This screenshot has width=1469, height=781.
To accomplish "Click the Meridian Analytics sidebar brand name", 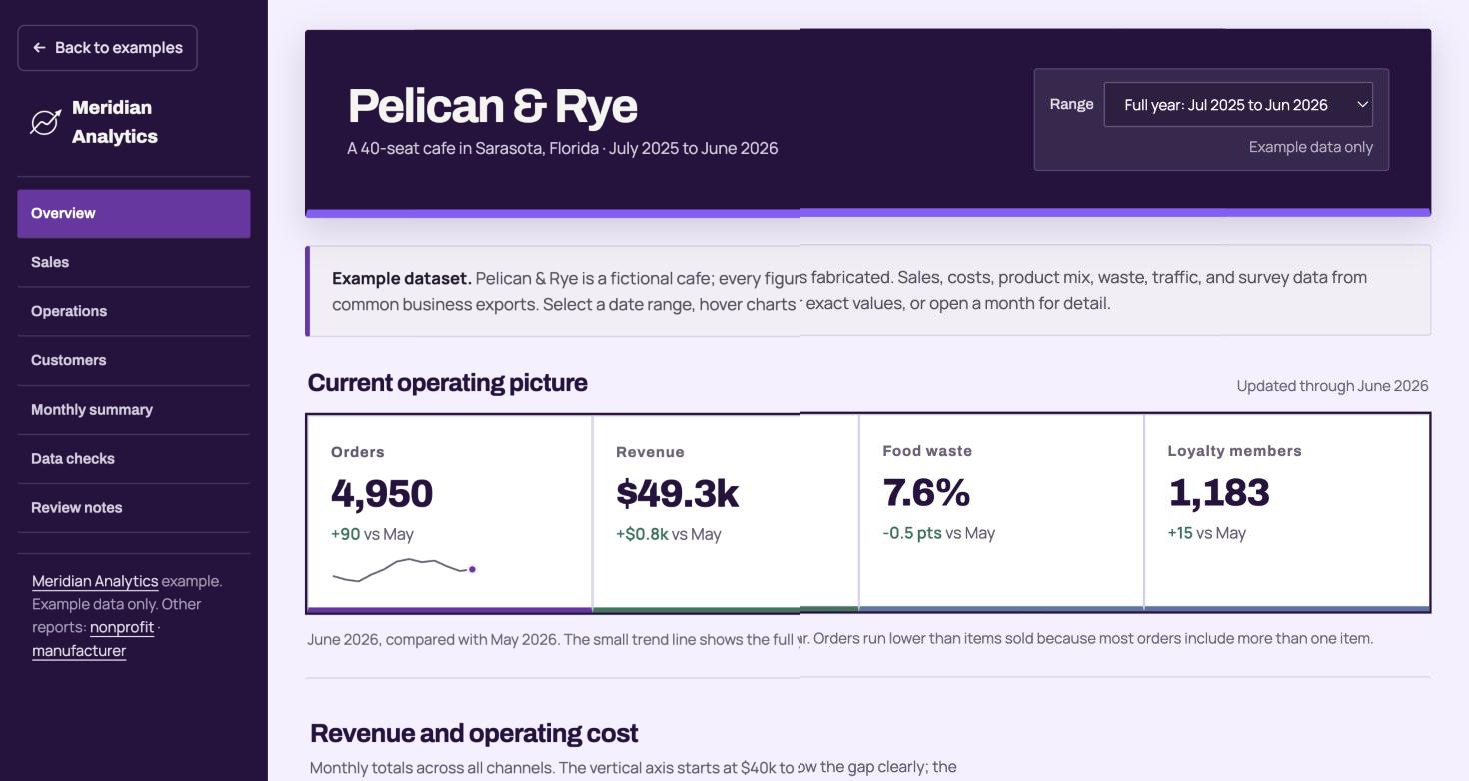I will (x=114, y=122).
